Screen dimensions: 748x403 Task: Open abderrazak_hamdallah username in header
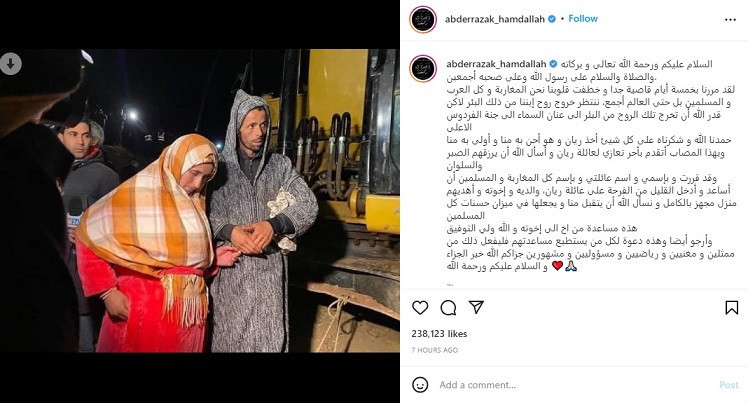(495, 19)
